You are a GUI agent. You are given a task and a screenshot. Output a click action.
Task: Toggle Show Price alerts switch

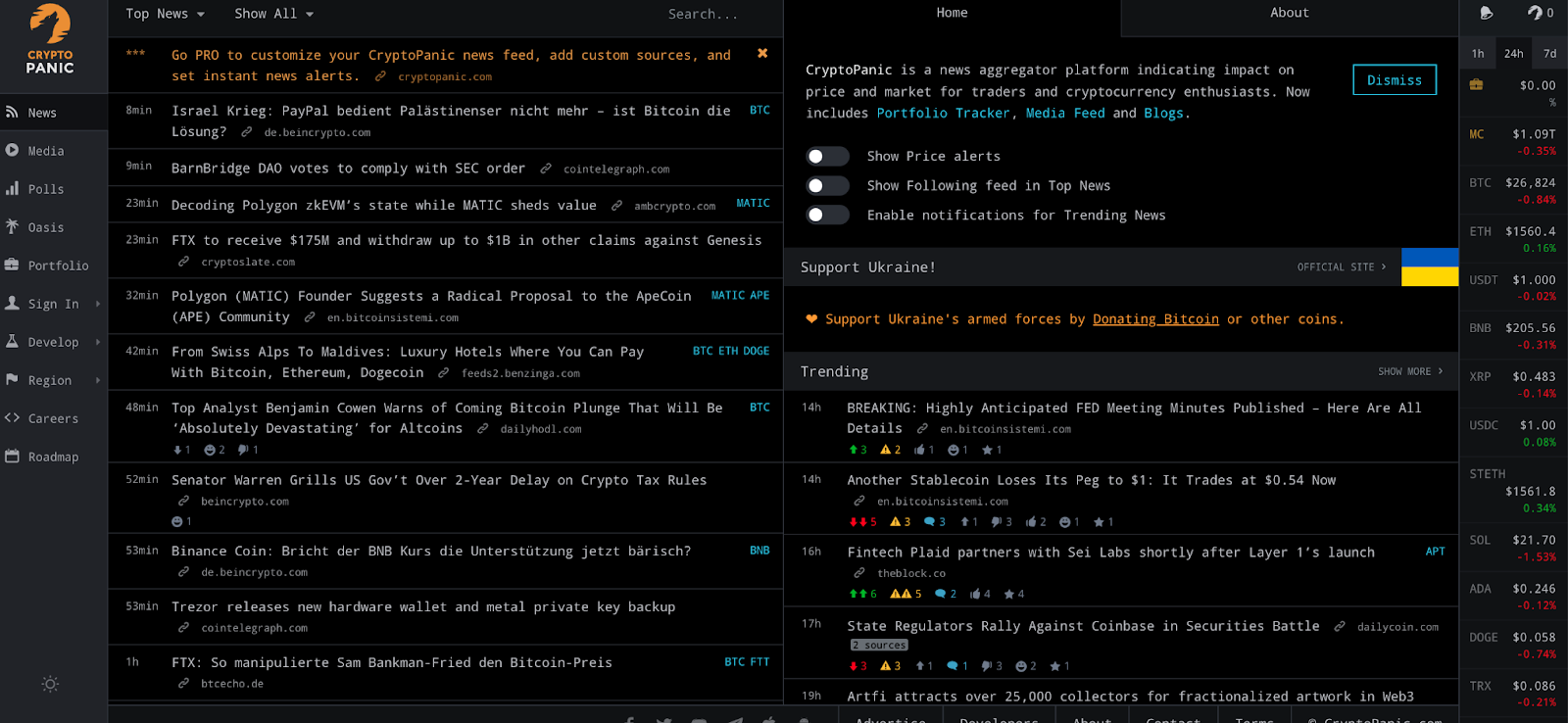tap(827, 157)
